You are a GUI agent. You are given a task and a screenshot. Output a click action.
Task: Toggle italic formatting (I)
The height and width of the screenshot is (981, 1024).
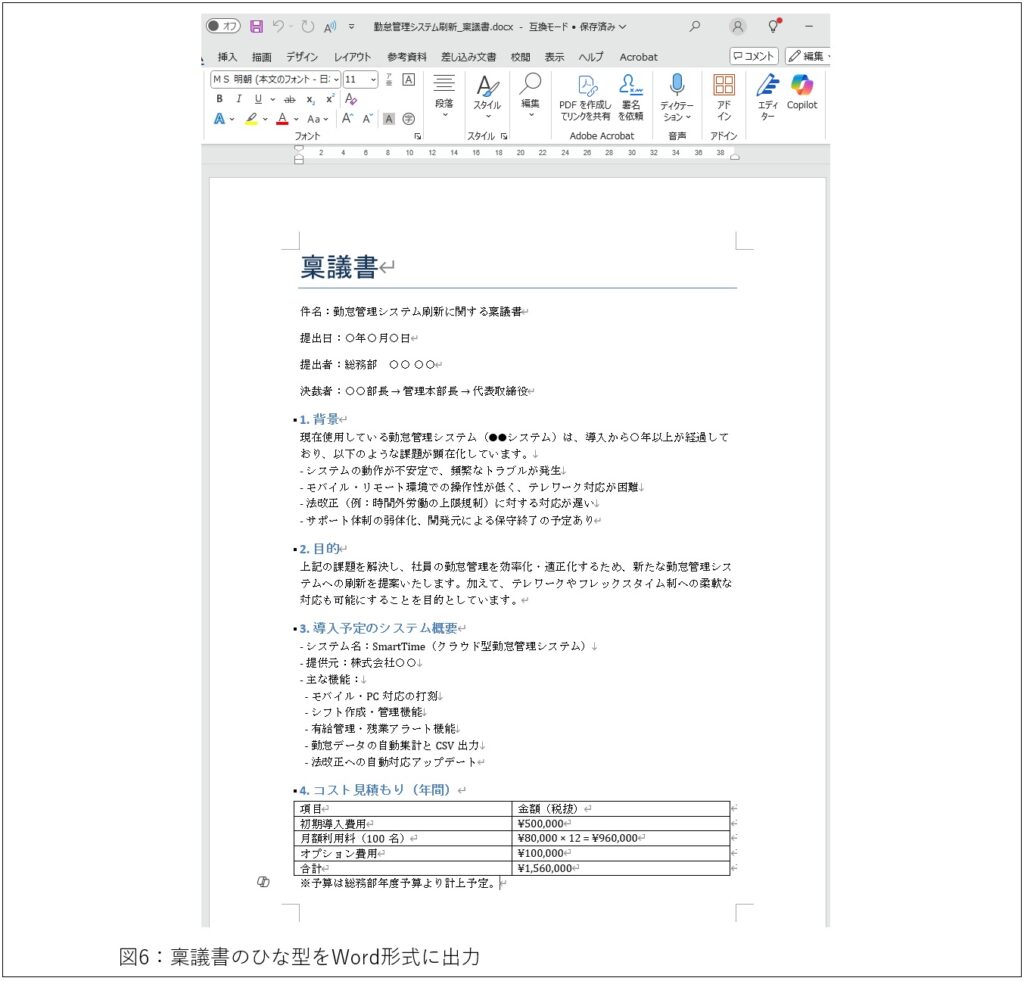[x=237, y=98]
